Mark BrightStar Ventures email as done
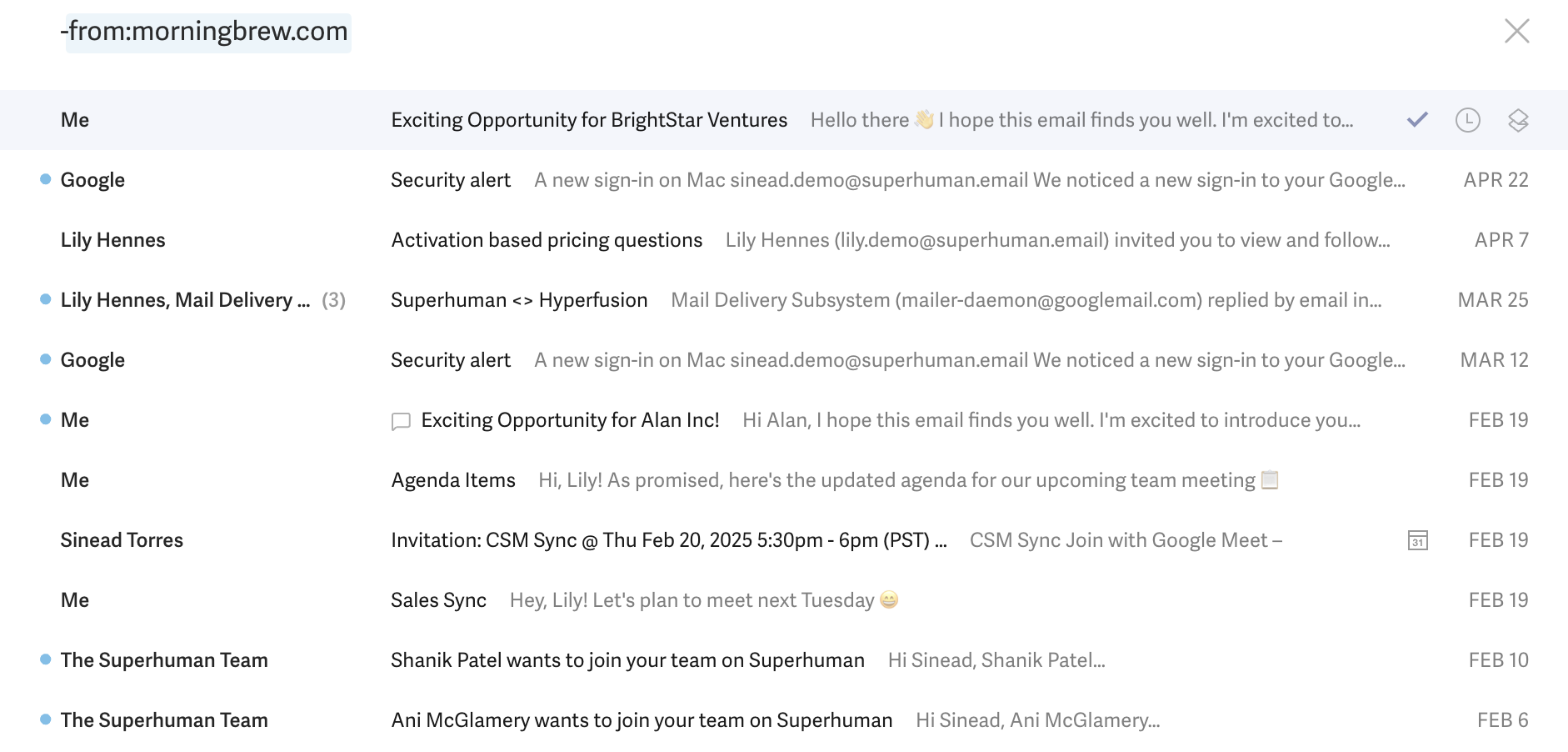Viewport: 1568px width, 752px height. [x=1417, y=120]
